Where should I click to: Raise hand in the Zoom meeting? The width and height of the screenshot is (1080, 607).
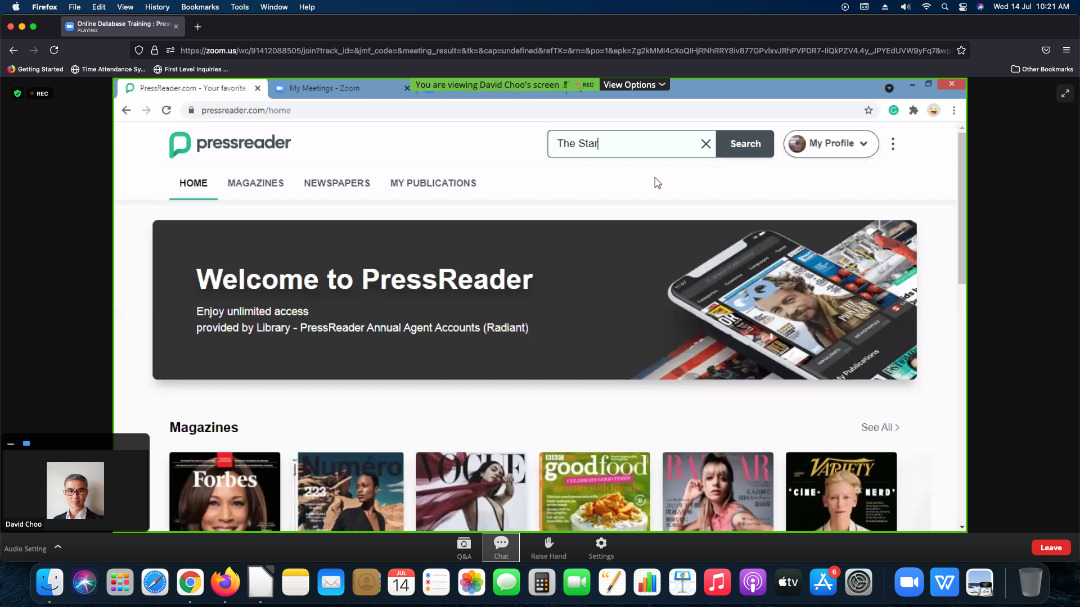[548, 548]
